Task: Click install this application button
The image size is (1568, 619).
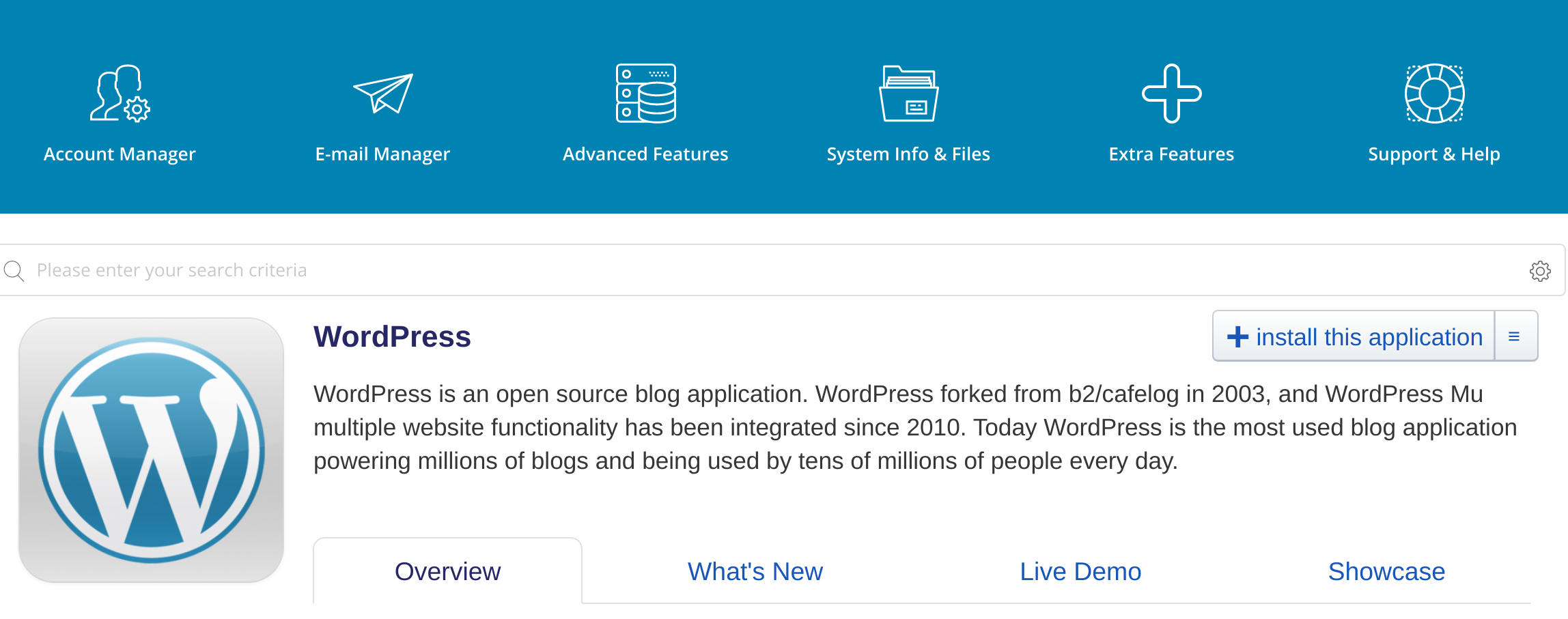Action: (1354, 336)
